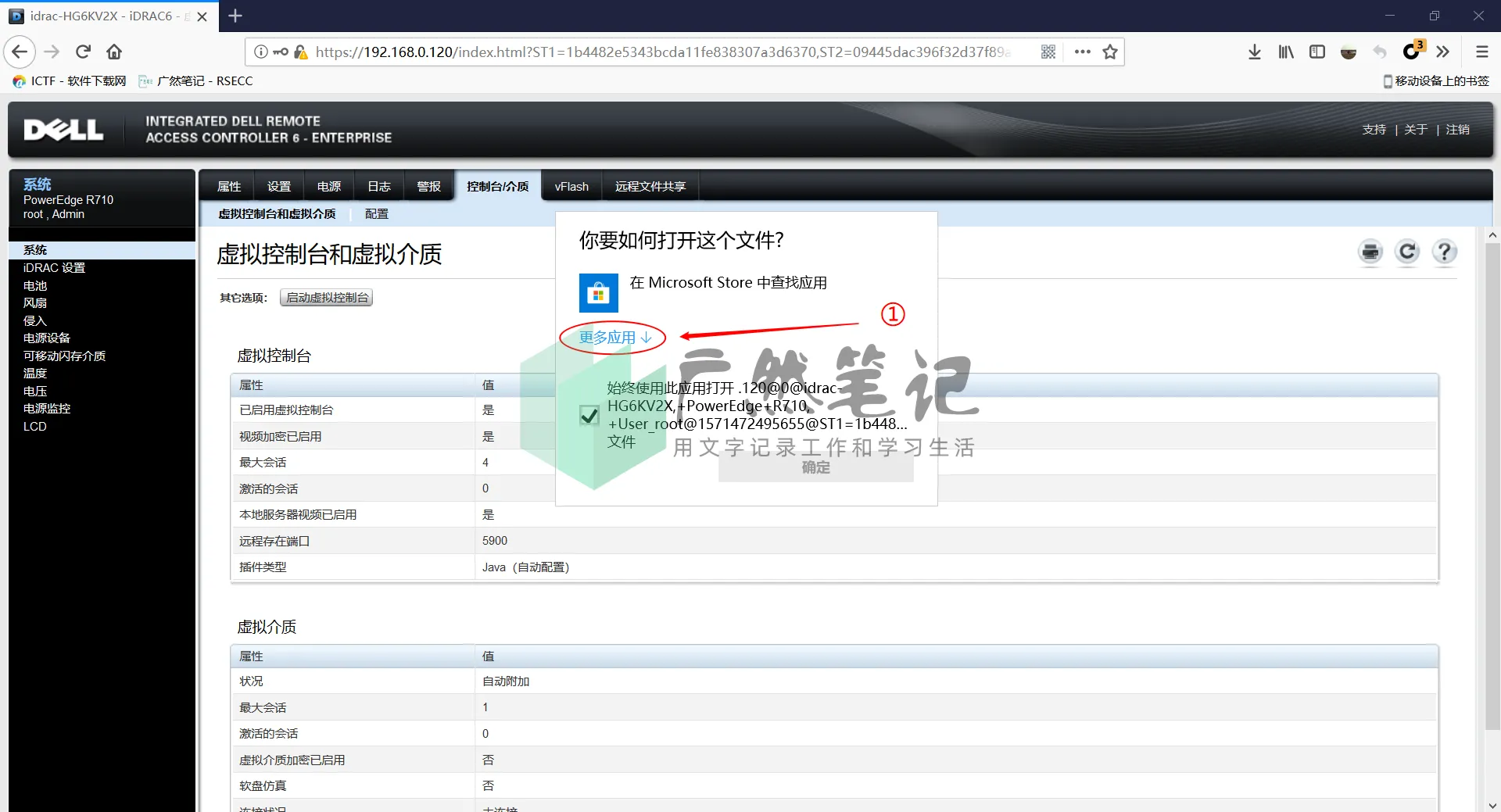Open site information icon in address bar
The height and width of the screenshot is (812, 1501).
(x=261, y=52)
